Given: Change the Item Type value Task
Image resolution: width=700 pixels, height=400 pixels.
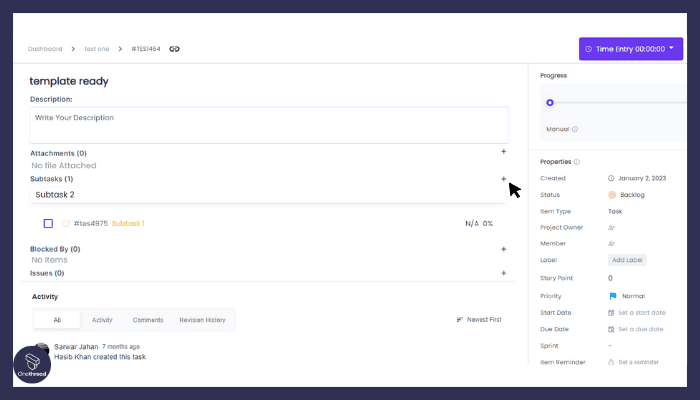Looking at the screenshot, I should coord(615,212).
